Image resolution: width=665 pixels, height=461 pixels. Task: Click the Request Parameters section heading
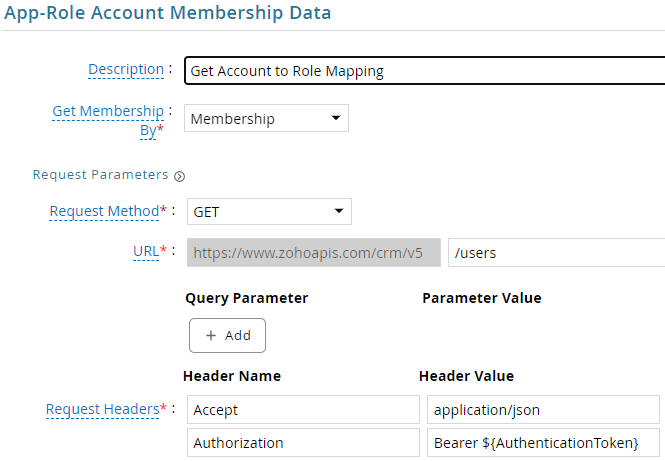click(x=101, y=175)
